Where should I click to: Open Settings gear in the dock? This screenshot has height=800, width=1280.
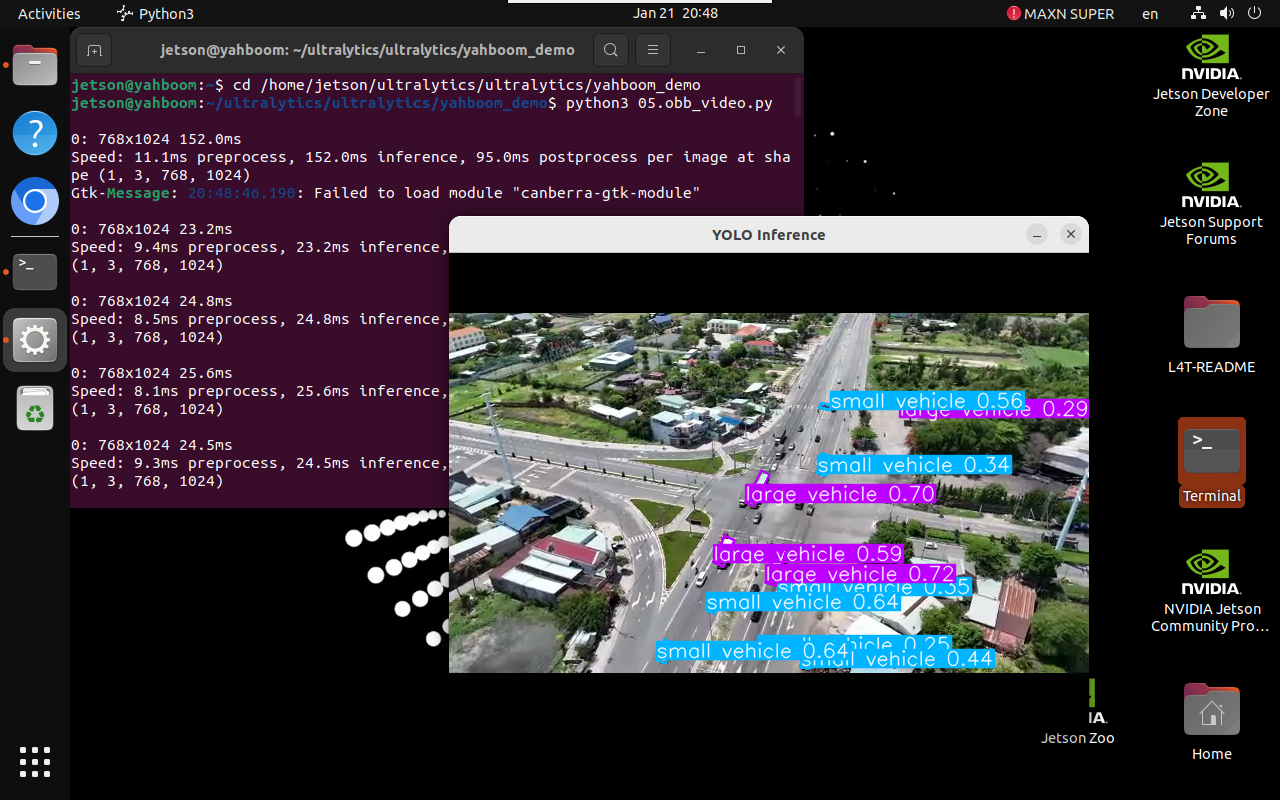[35, 340]
